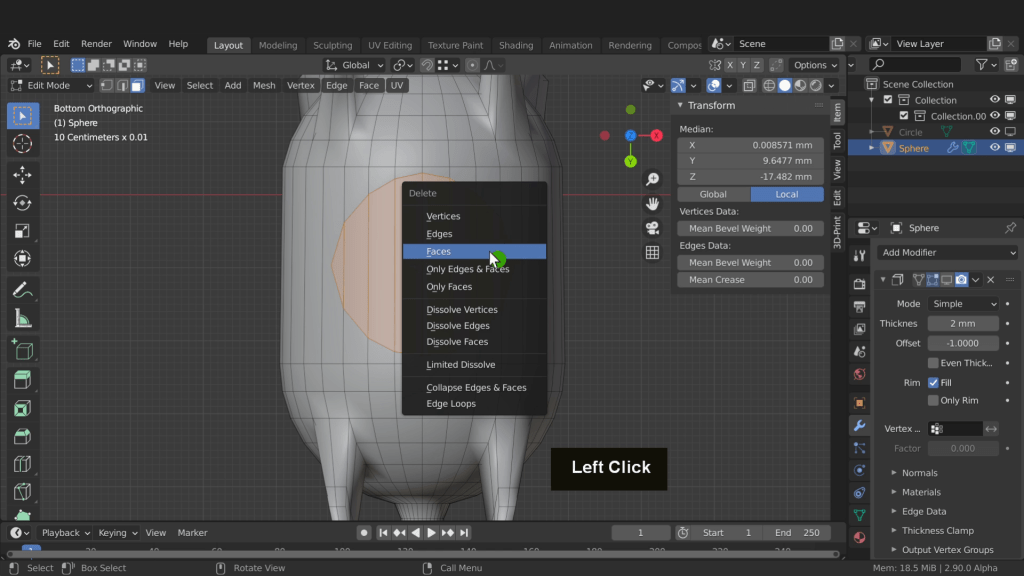Image resolution: width=1024 pixels, height=576 pixels.
Task: Enable the Even Thickness checkbox
Action: [x=933, y=363]
